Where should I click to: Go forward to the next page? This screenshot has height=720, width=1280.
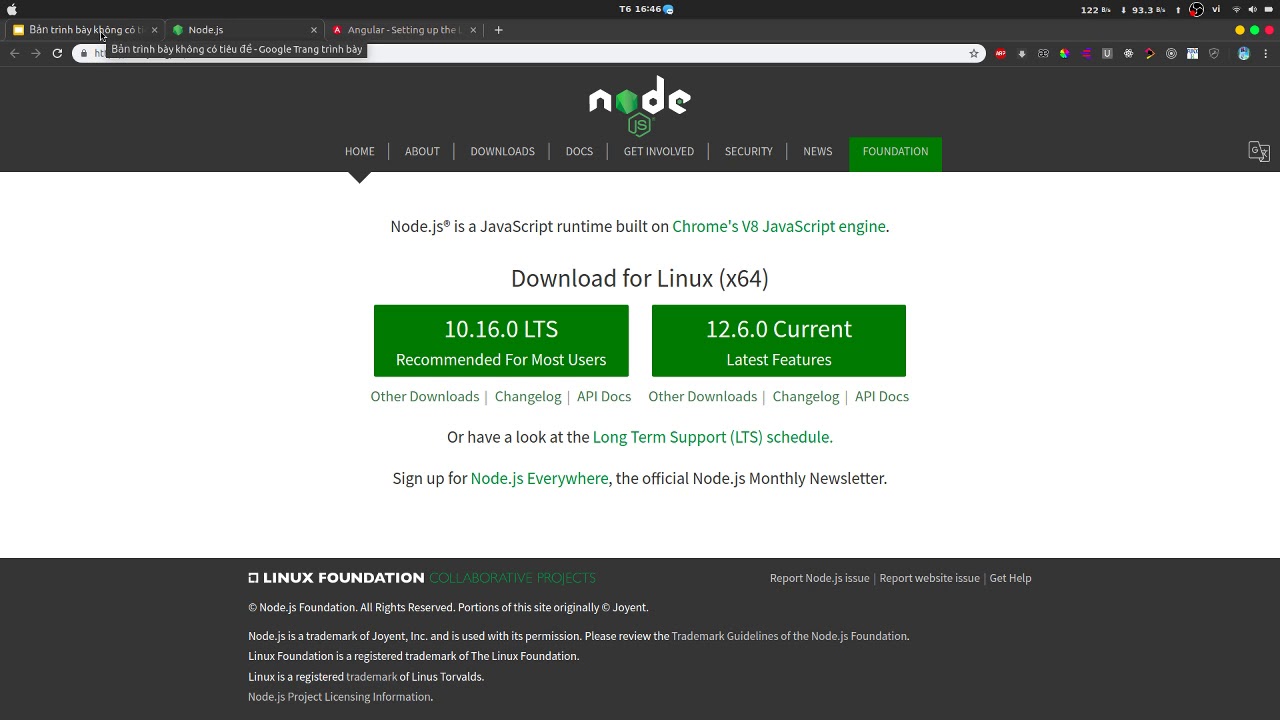tap(35, 53)
